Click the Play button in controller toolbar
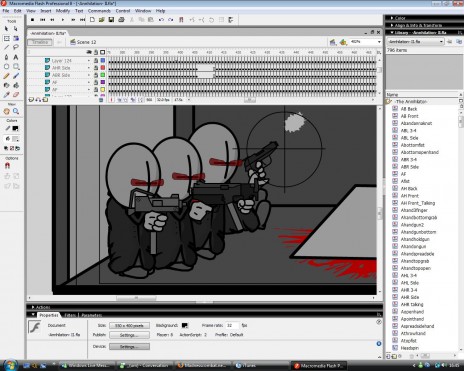464x371 pixels. coord(63,20)
